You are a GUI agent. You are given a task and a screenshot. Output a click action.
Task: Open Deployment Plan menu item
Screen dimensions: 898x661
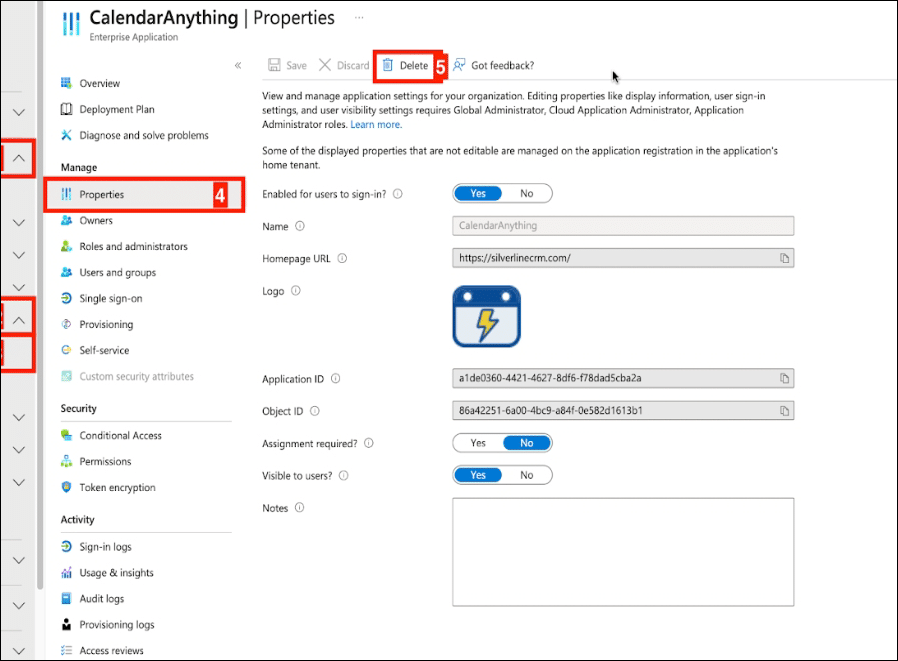117,109
